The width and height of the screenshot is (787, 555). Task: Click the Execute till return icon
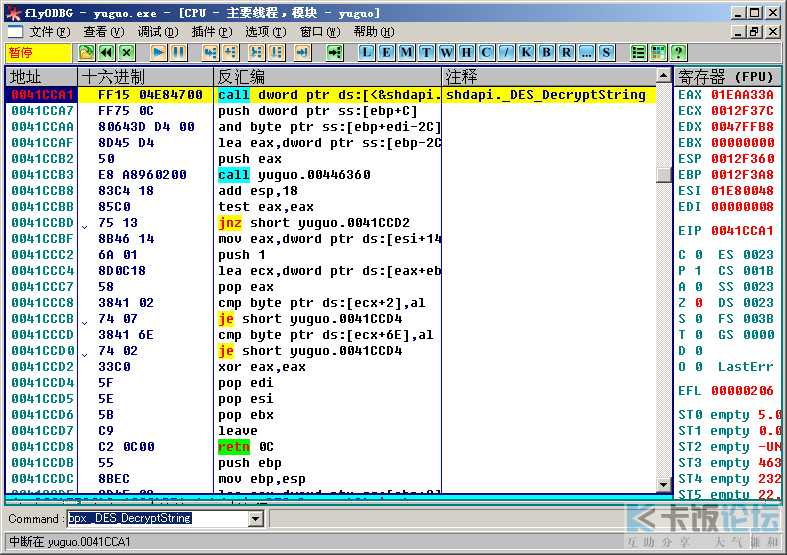[302, 52]
